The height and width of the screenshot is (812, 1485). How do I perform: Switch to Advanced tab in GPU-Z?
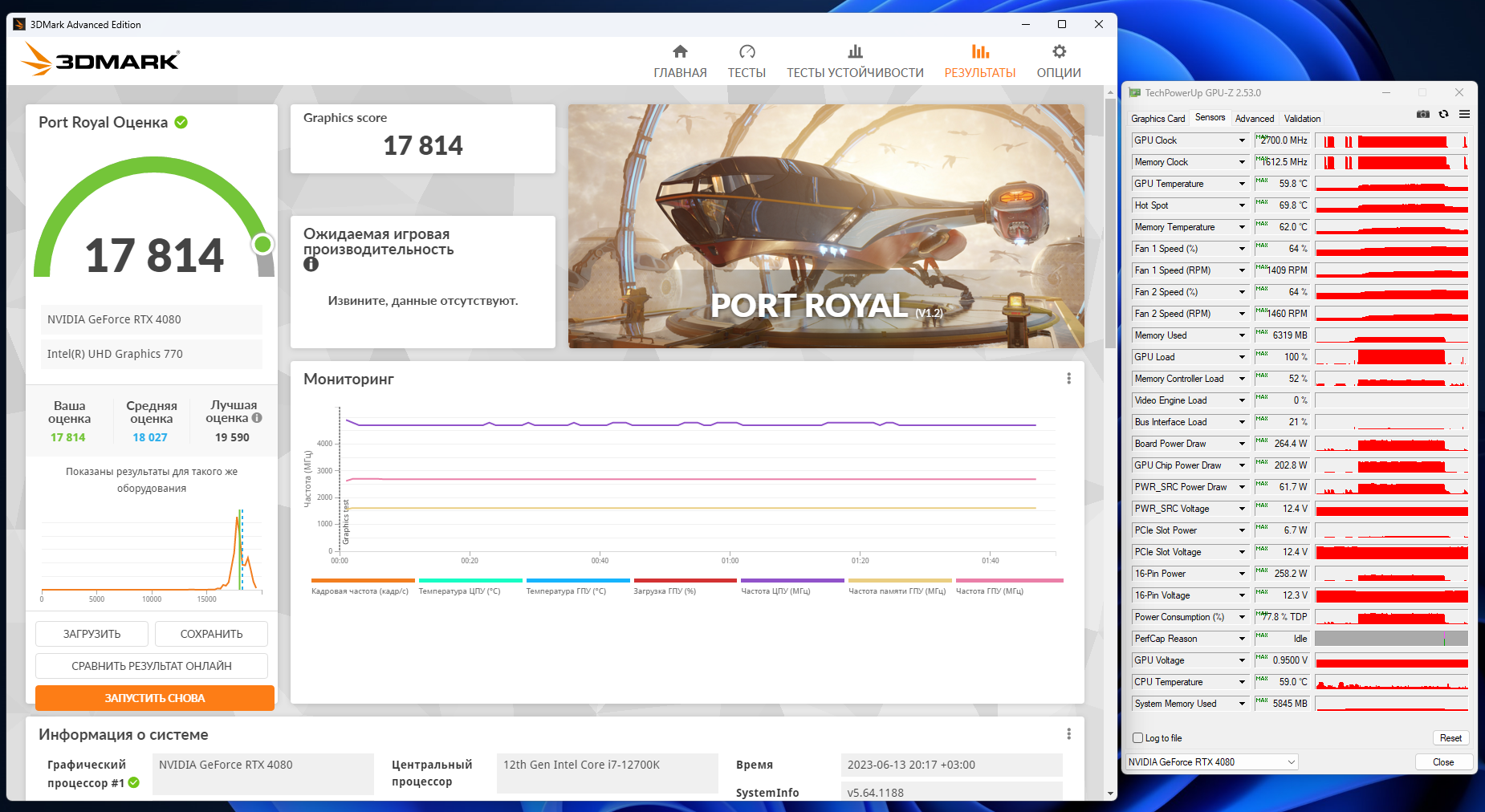[x=1255, y=119]
